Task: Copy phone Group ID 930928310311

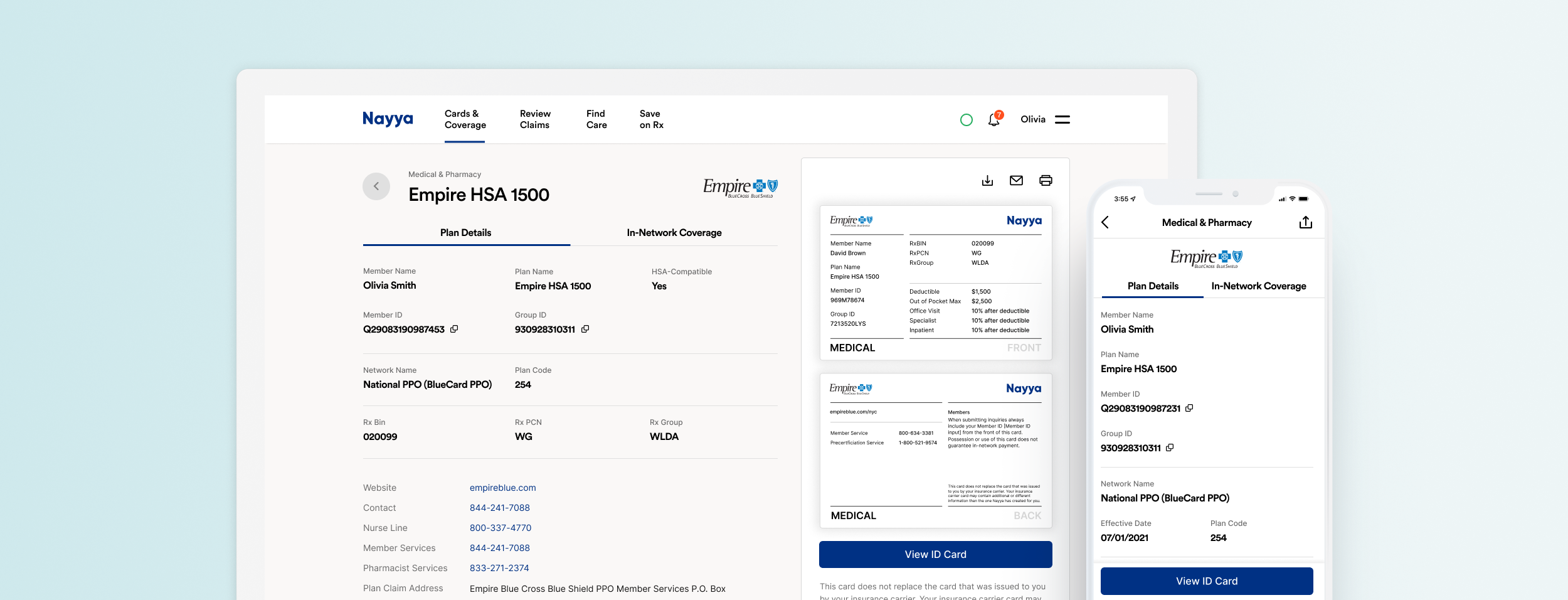Action: point(1170,447)
